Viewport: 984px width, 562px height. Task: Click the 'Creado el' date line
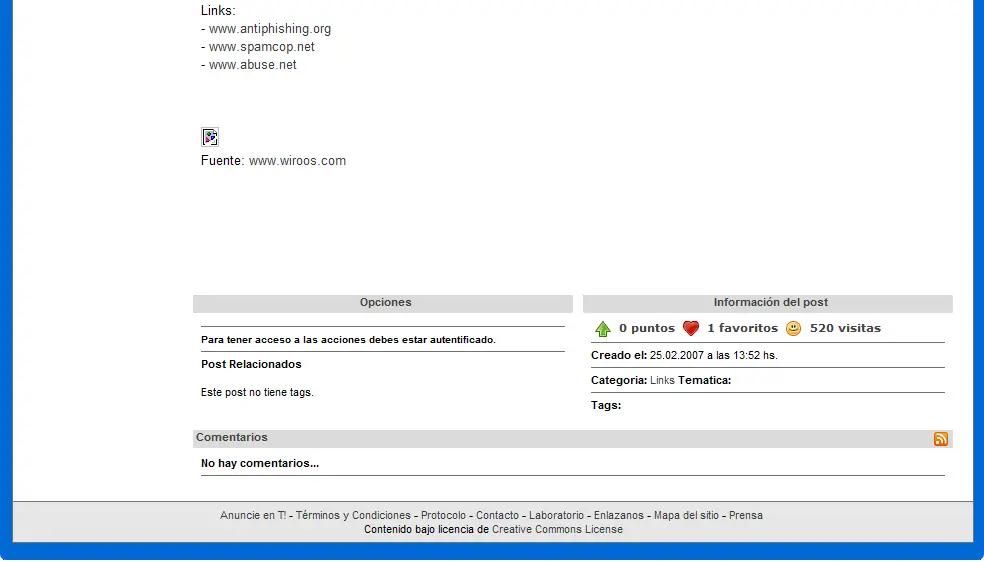point(684,355)
